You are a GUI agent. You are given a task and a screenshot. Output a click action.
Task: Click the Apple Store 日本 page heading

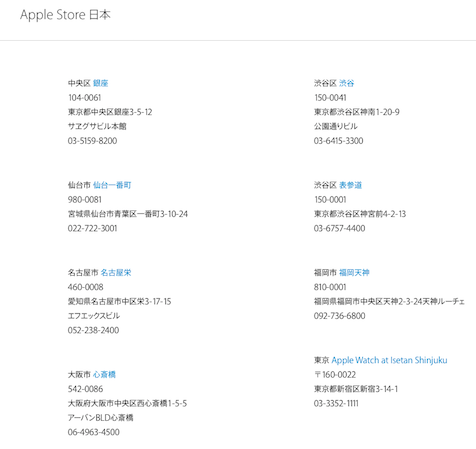coord(65,15)
